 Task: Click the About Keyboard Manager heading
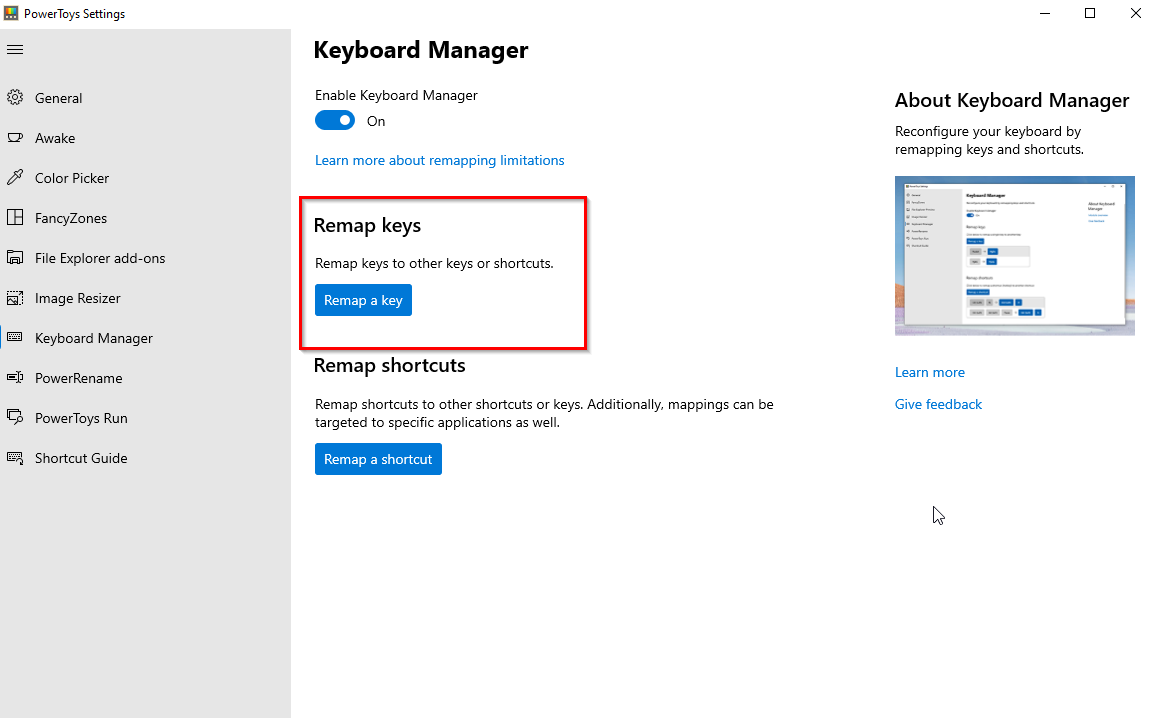[1012, 100]
